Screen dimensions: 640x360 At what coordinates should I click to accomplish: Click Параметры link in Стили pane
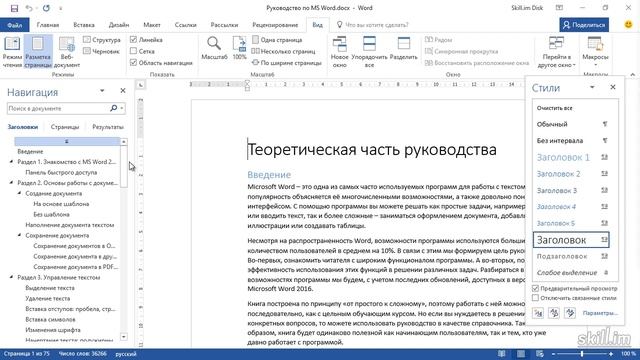tap(600, 313)
